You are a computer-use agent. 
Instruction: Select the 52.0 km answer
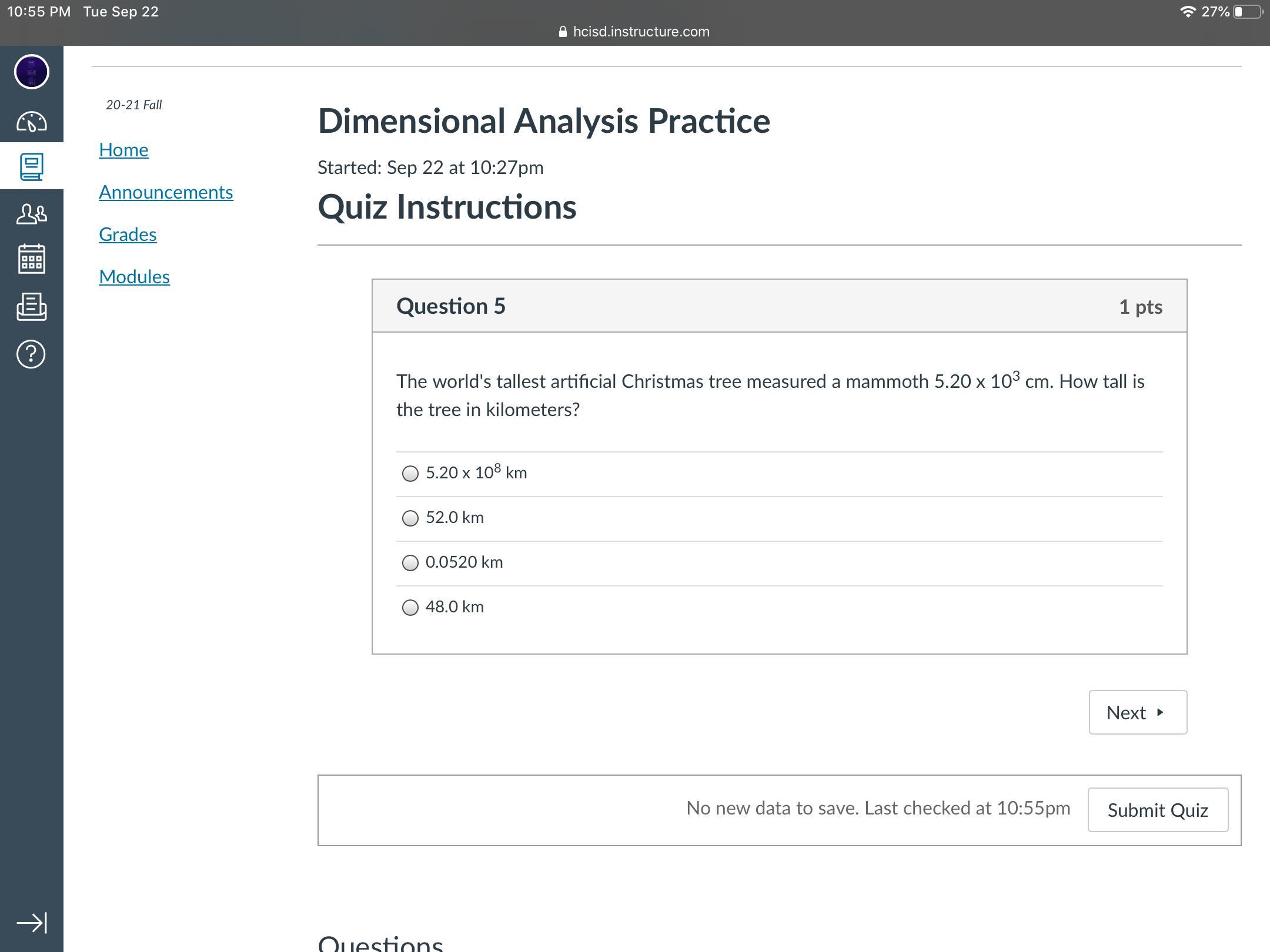[x=410, y=518]
